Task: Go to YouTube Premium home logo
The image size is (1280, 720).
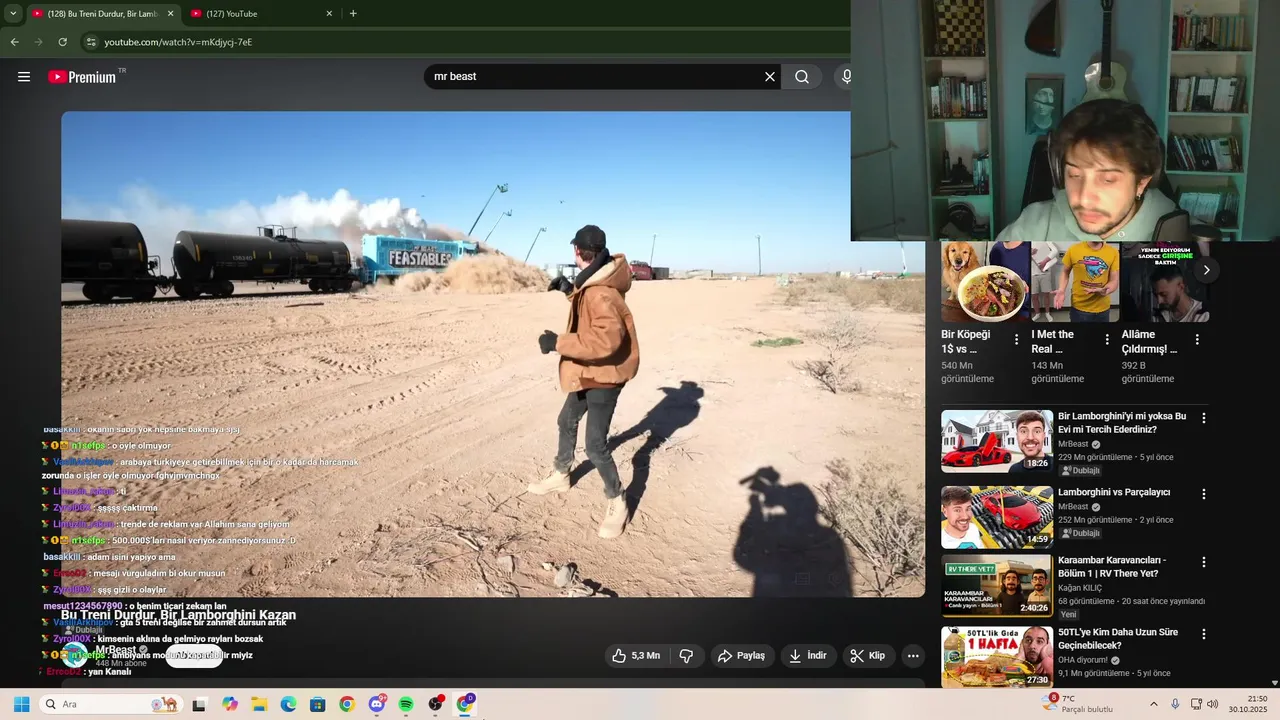Action: click(82, 77)
